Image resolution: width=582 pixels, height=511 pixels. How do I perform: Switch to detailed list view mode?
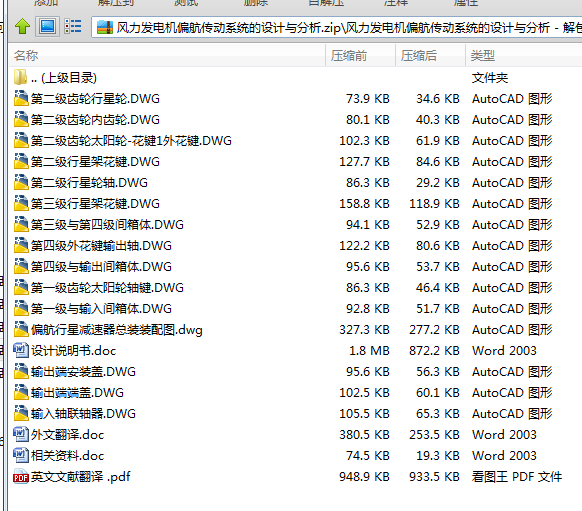[x=73, y=26]
